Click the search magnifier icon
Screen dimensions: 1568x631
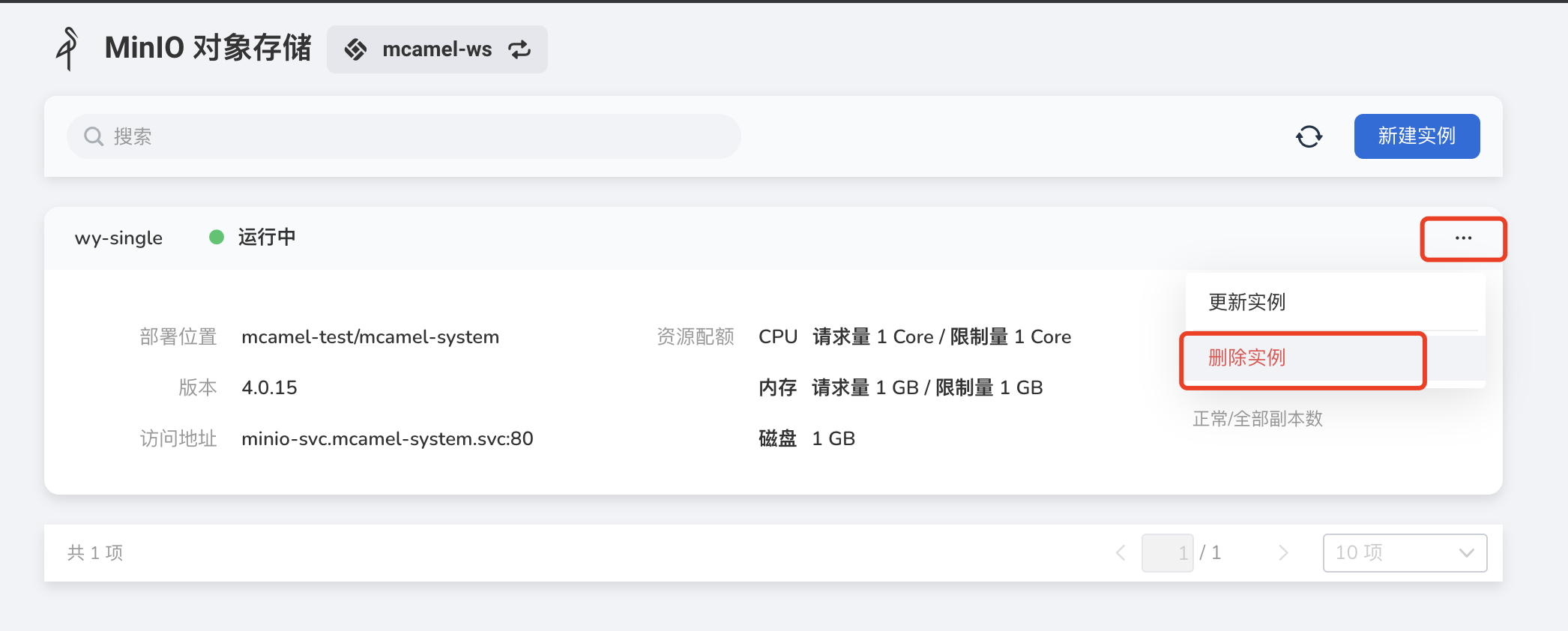point(94,136)
